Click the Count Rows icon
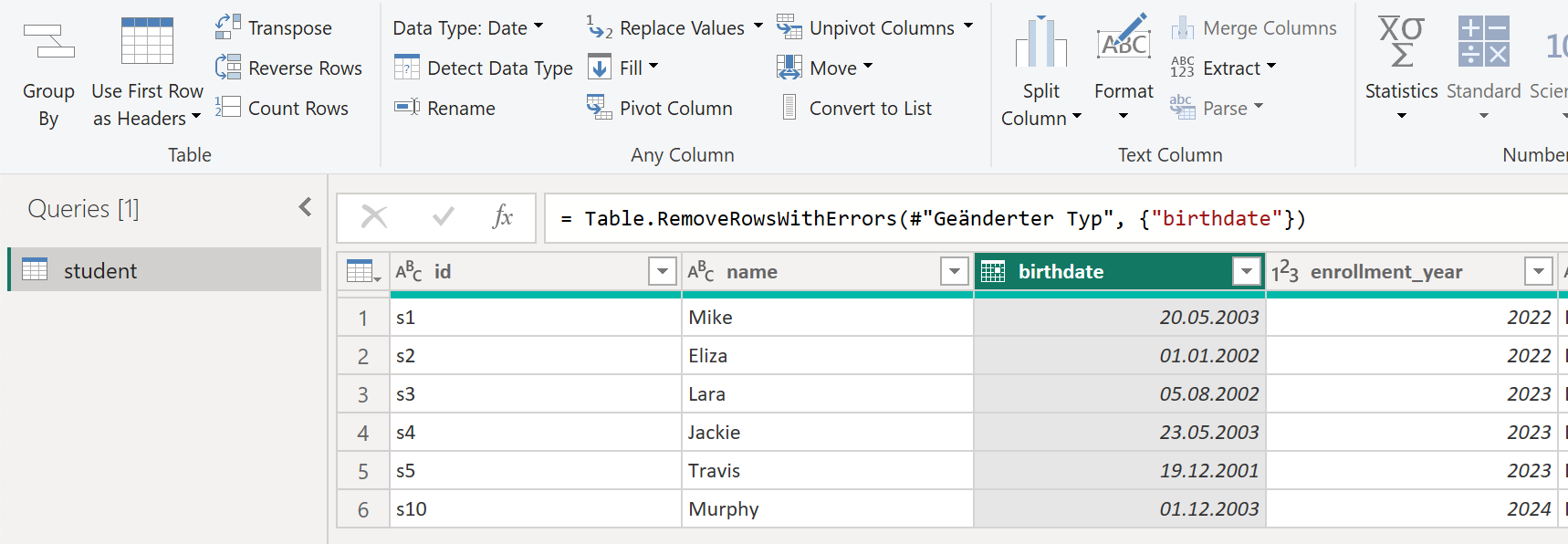The width and height of the screenshot is (1568, 544). (x=228, y=108)
